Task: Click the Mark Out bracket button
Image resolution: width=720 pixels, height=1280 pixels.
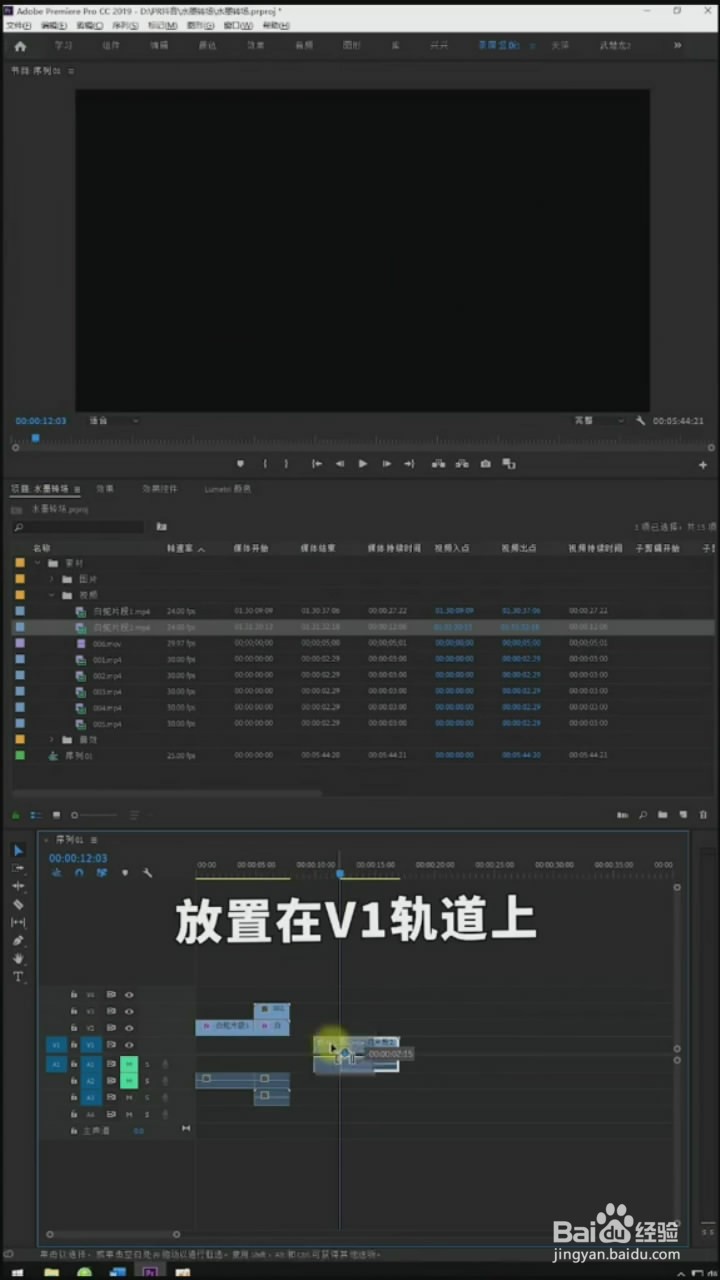Action: (286, 464)
